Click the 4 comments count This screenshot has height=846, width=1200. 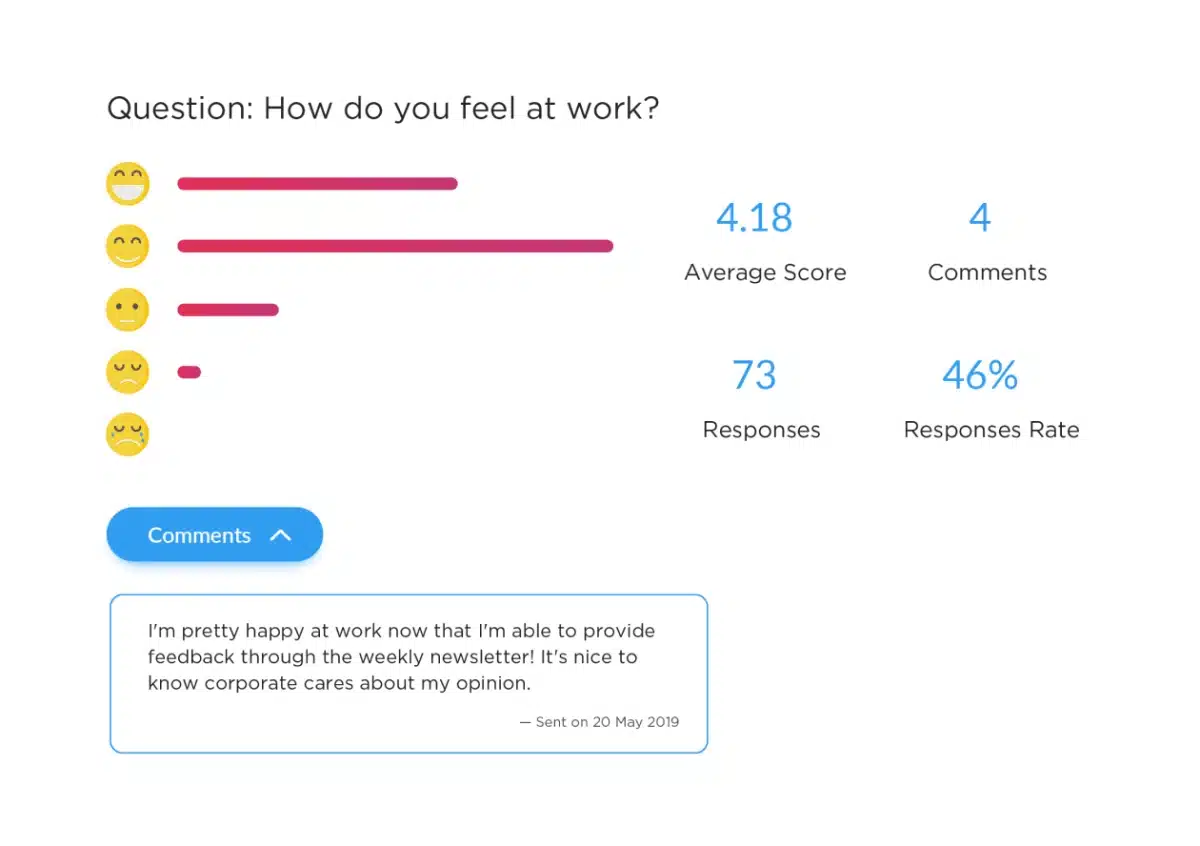point(980,217)
